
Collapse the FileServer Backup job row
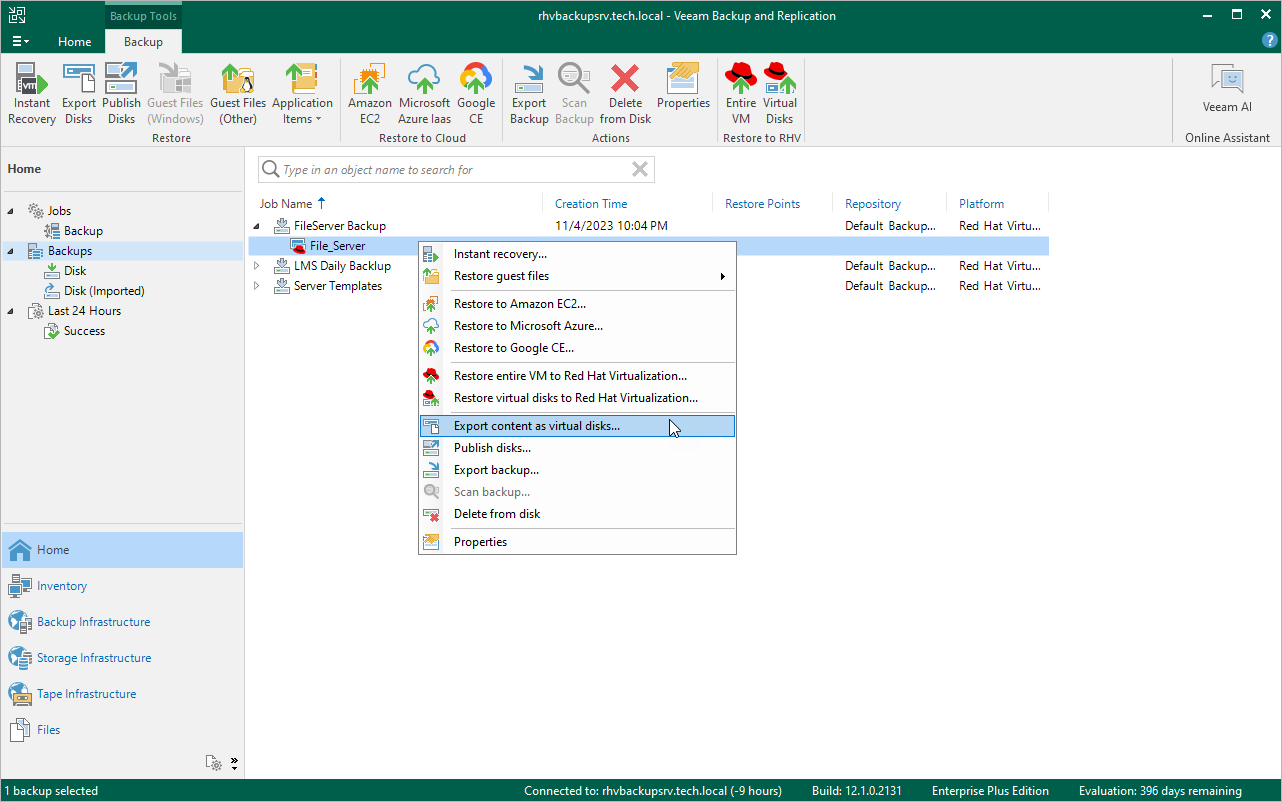tap(257, 226)
